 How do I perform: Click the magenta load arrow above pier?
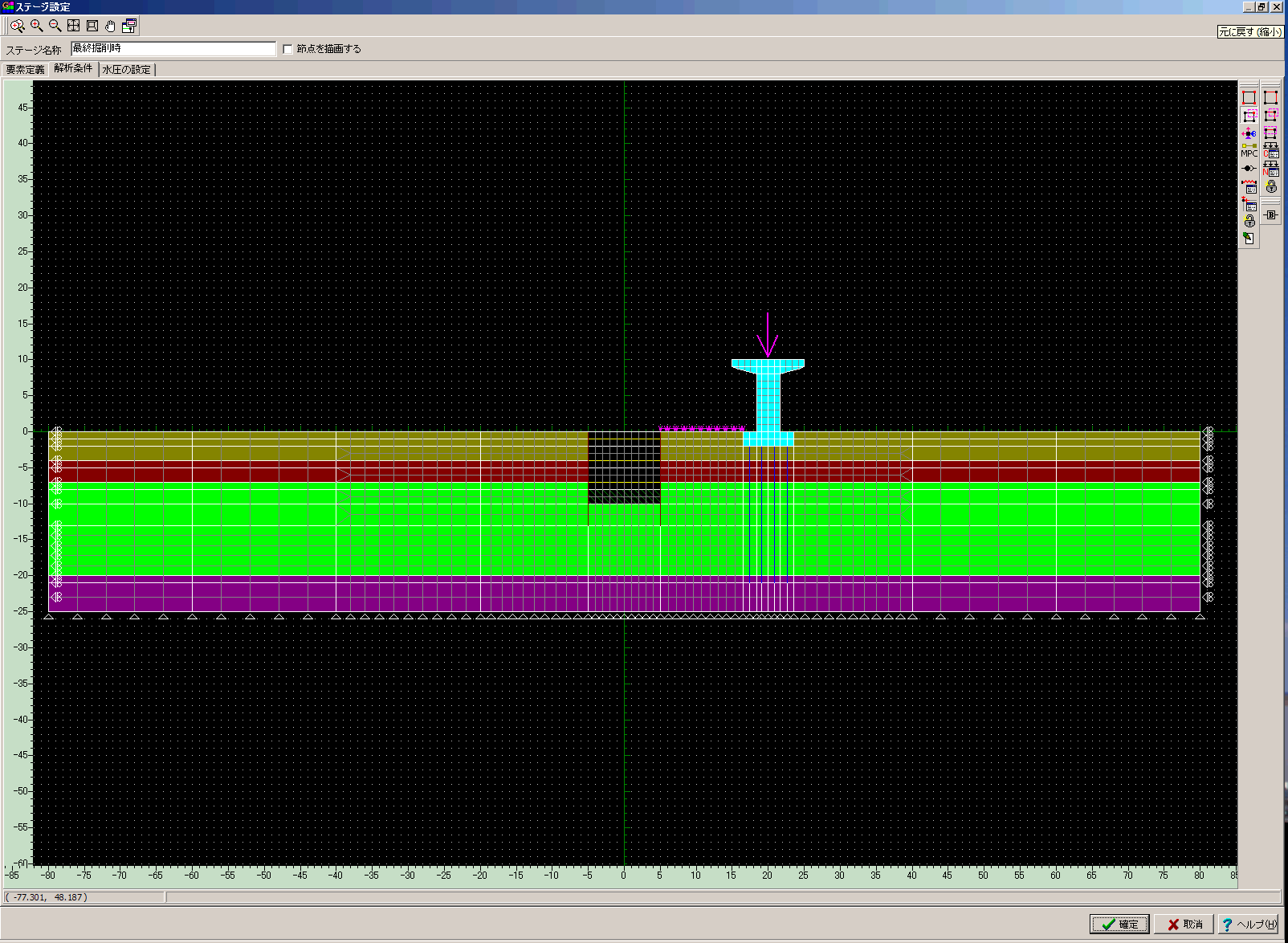(x=768, y=335)
